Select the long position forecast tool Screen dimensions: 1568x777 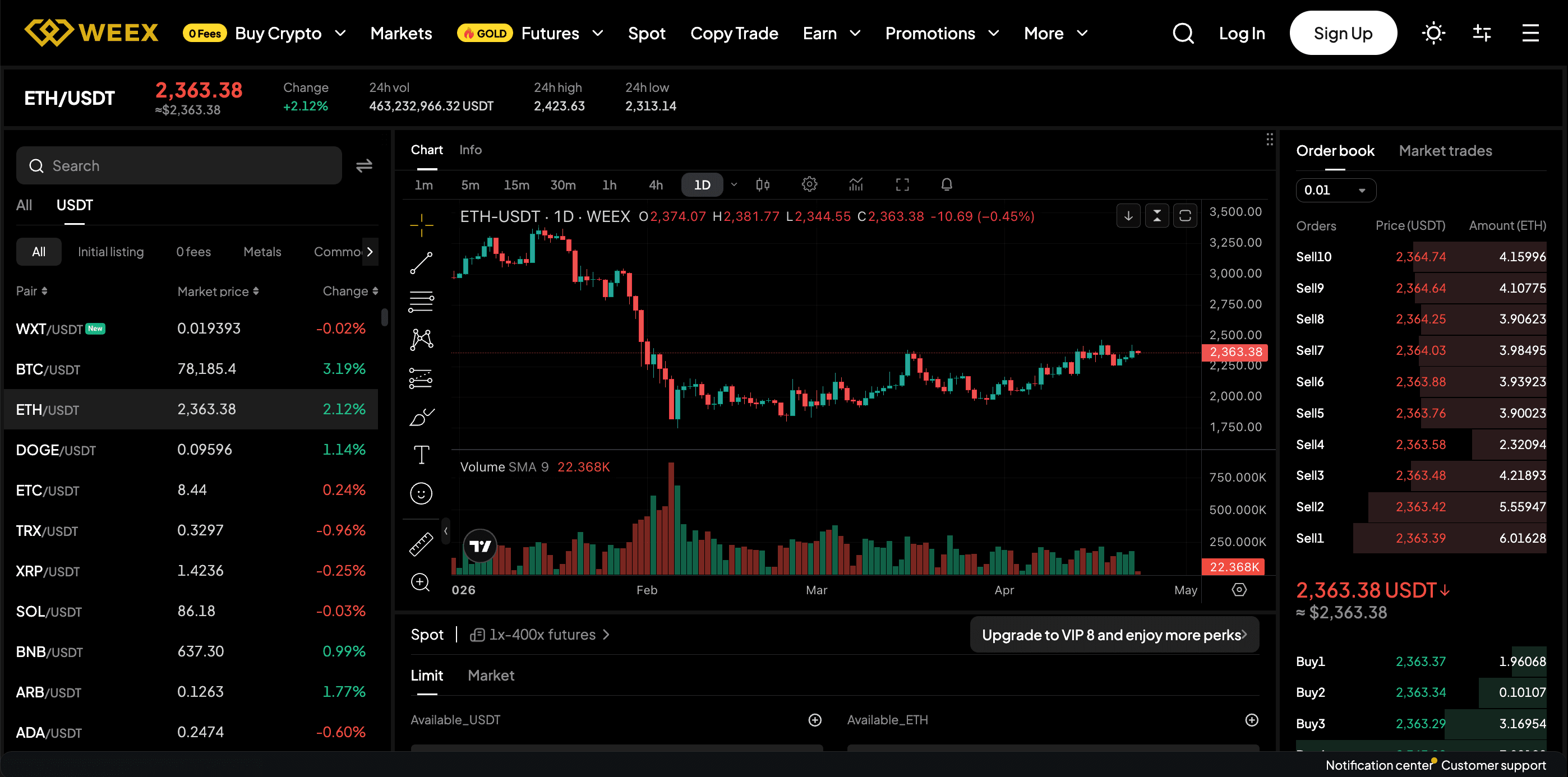[421, 378]
